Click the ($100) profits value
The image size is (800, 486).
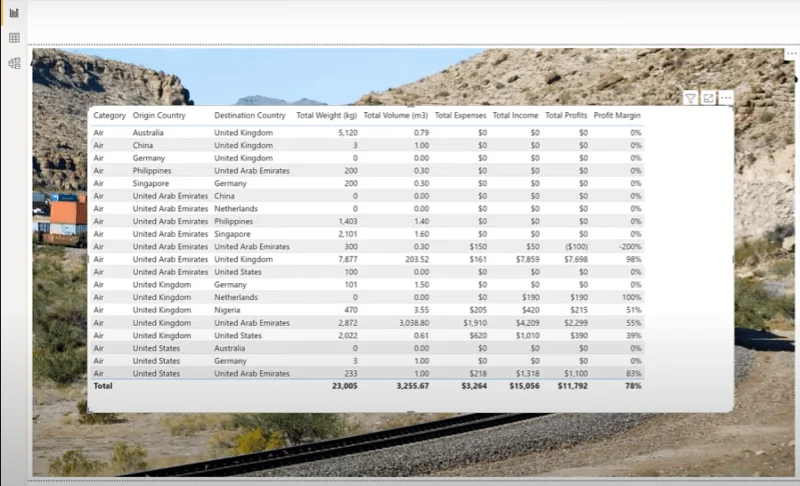click(576, 247)
